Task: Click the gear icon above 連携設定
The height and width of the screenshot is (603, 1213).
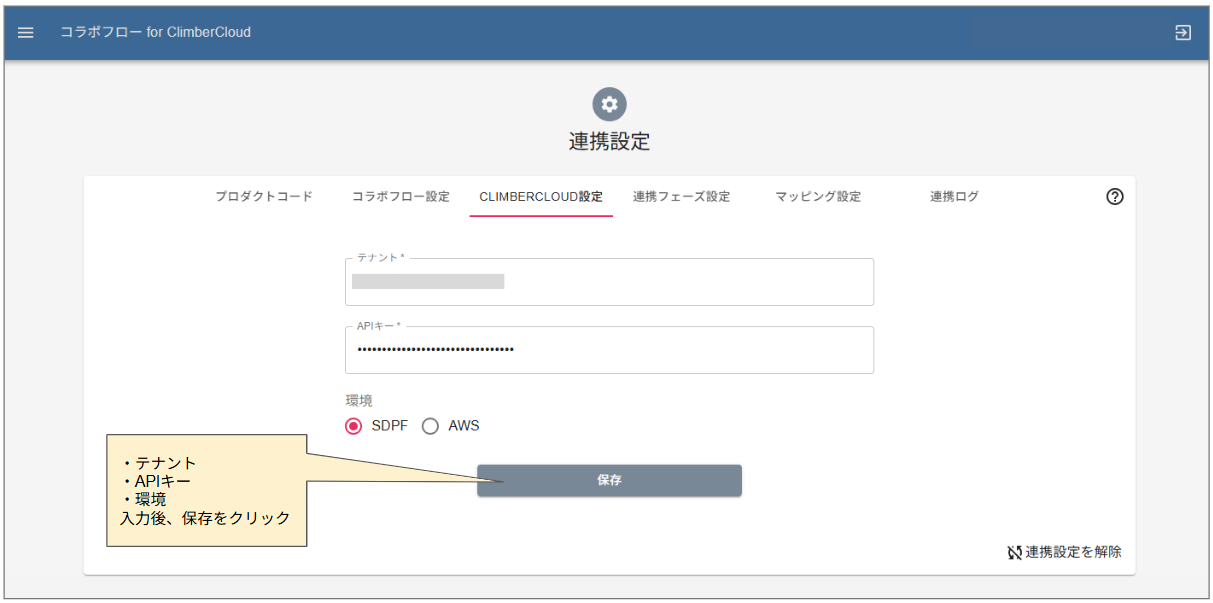Action: coord(609,104)
